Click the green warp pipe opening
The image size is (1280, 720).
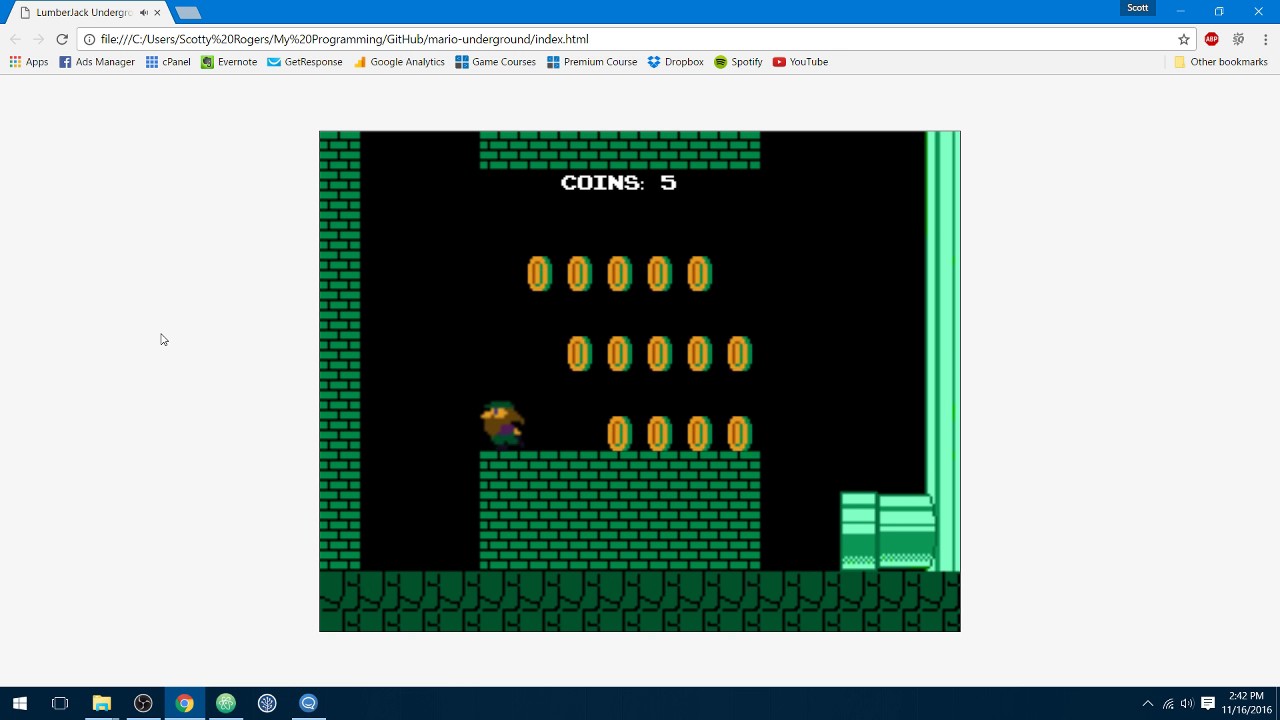[858, 531]
